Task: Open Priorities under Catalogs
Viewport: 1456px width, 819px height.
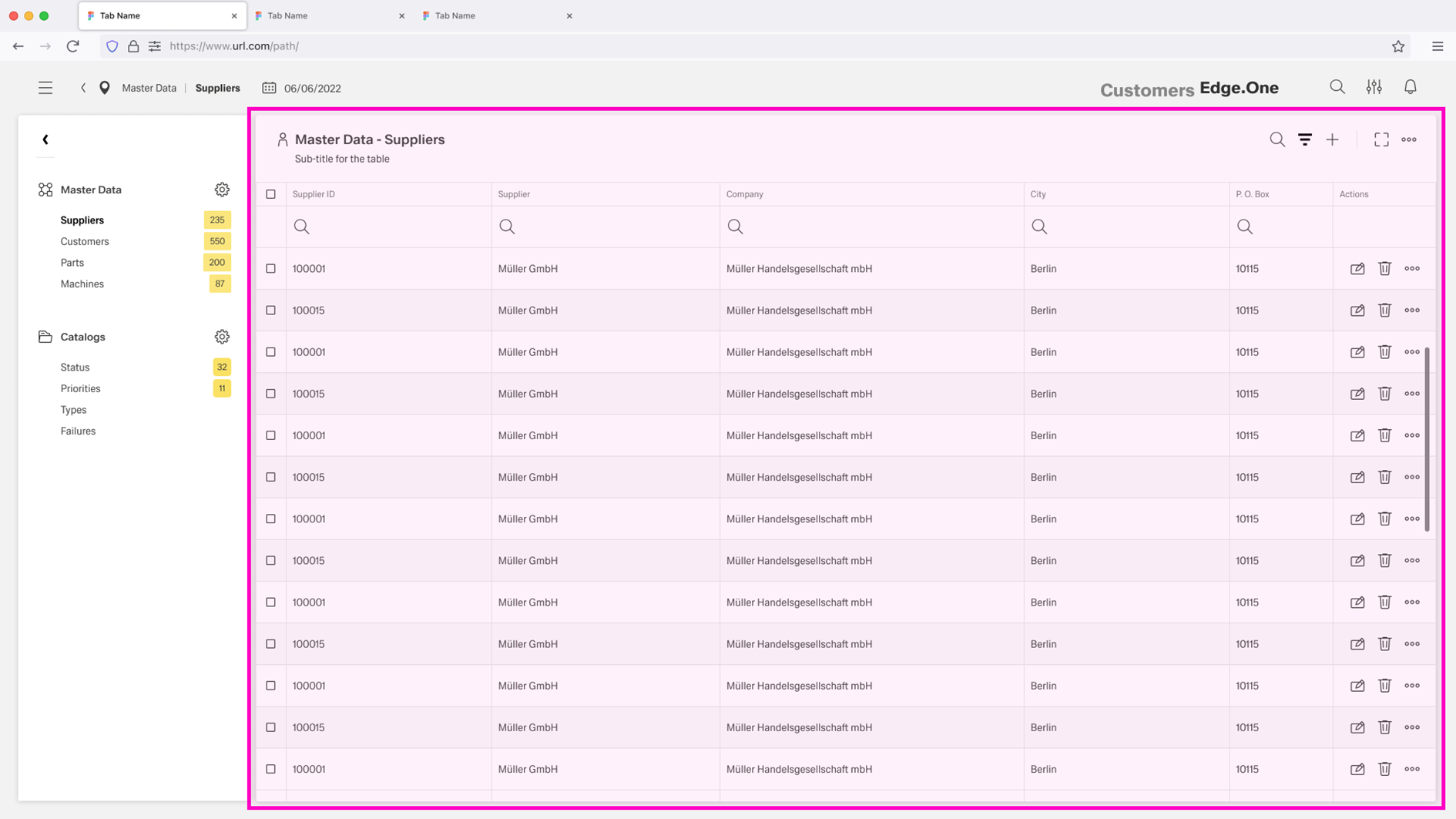Action: coord(80,388)
